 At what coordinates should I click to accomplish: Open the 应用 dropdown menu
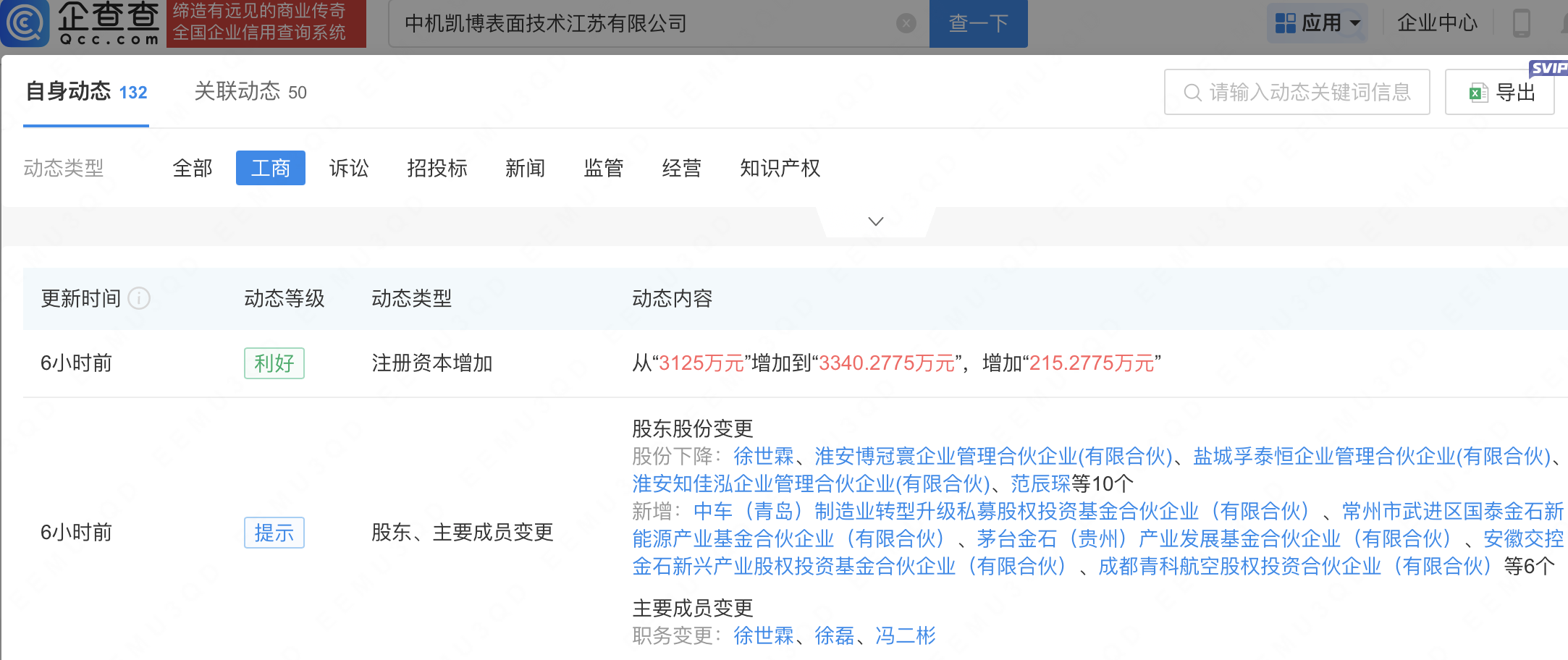(x=1318, y=23)
